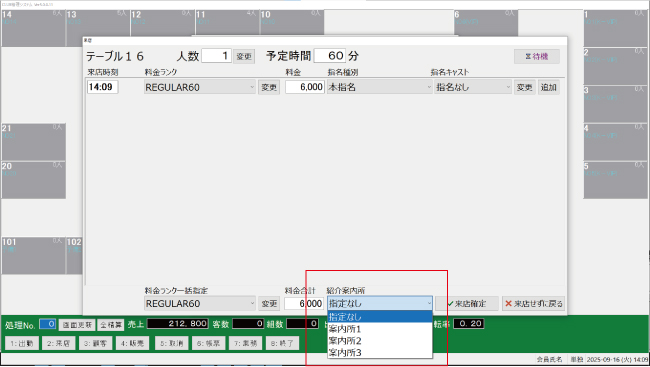Click 変更 next to the 人数 field

click(244, 56)
